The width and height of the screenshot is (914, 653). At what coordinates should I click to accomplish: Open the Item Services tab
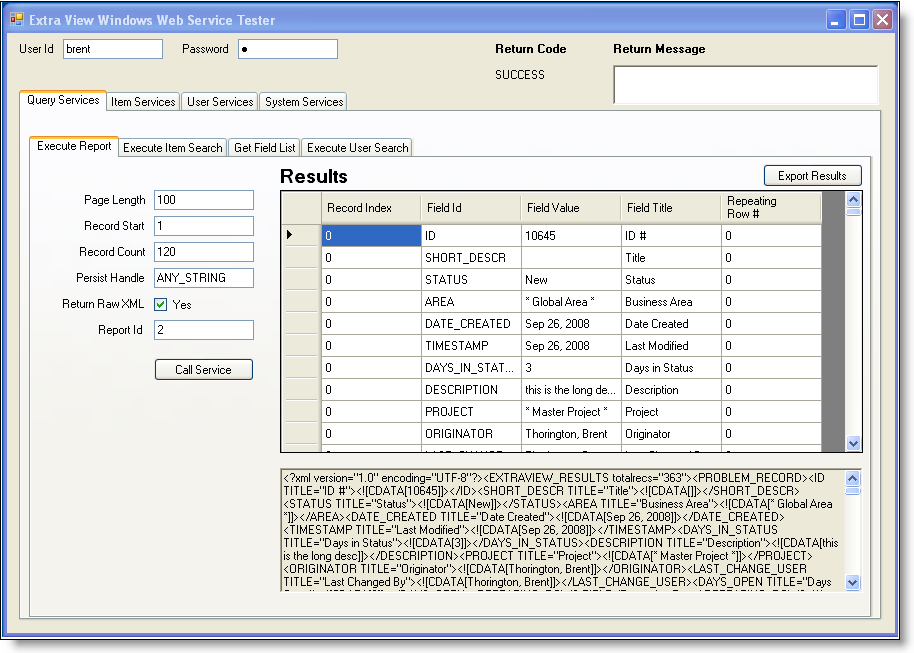[143, 102]
